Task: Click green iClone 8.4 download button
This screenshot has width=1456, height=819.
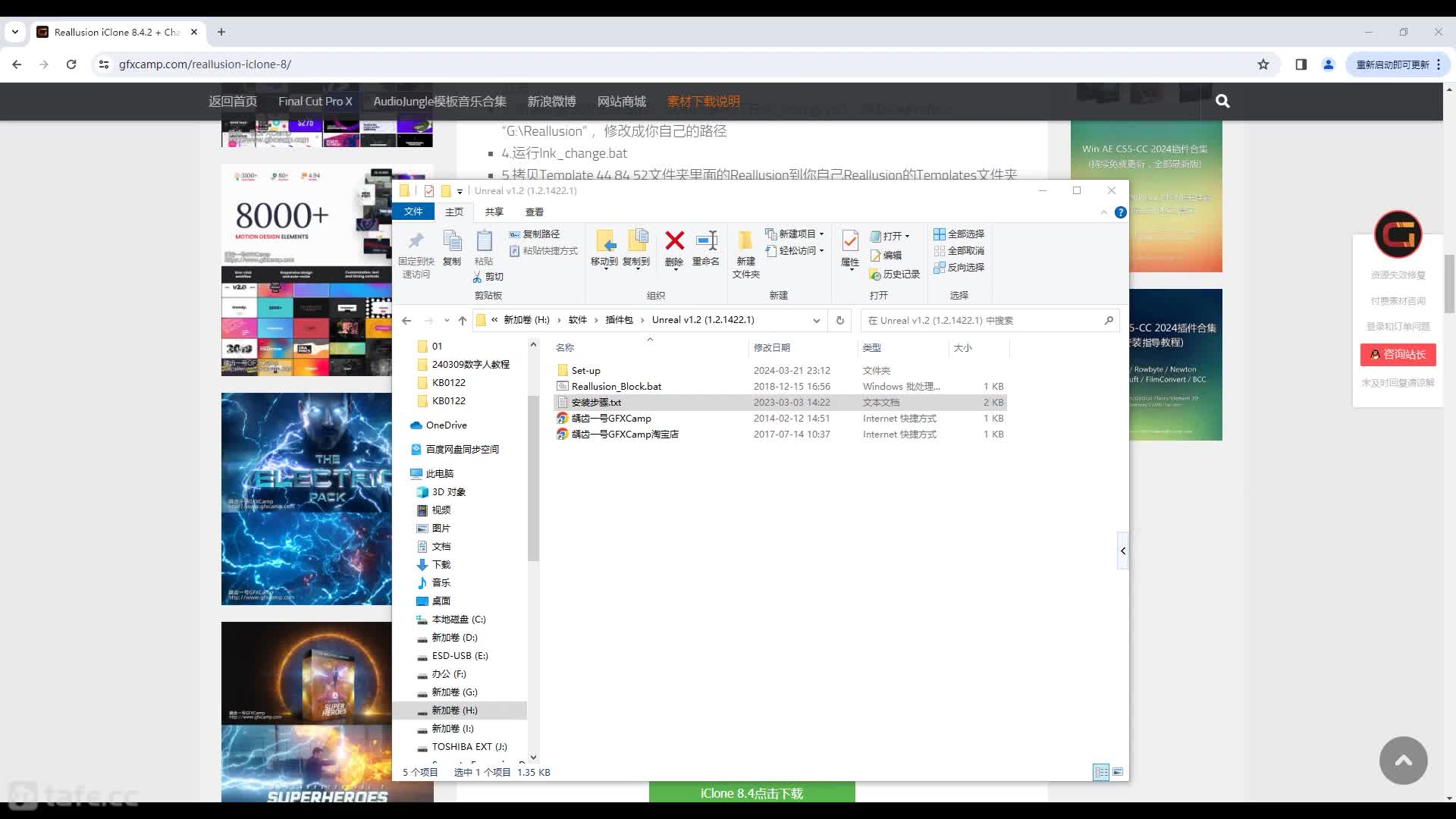Action: point(752,792)
